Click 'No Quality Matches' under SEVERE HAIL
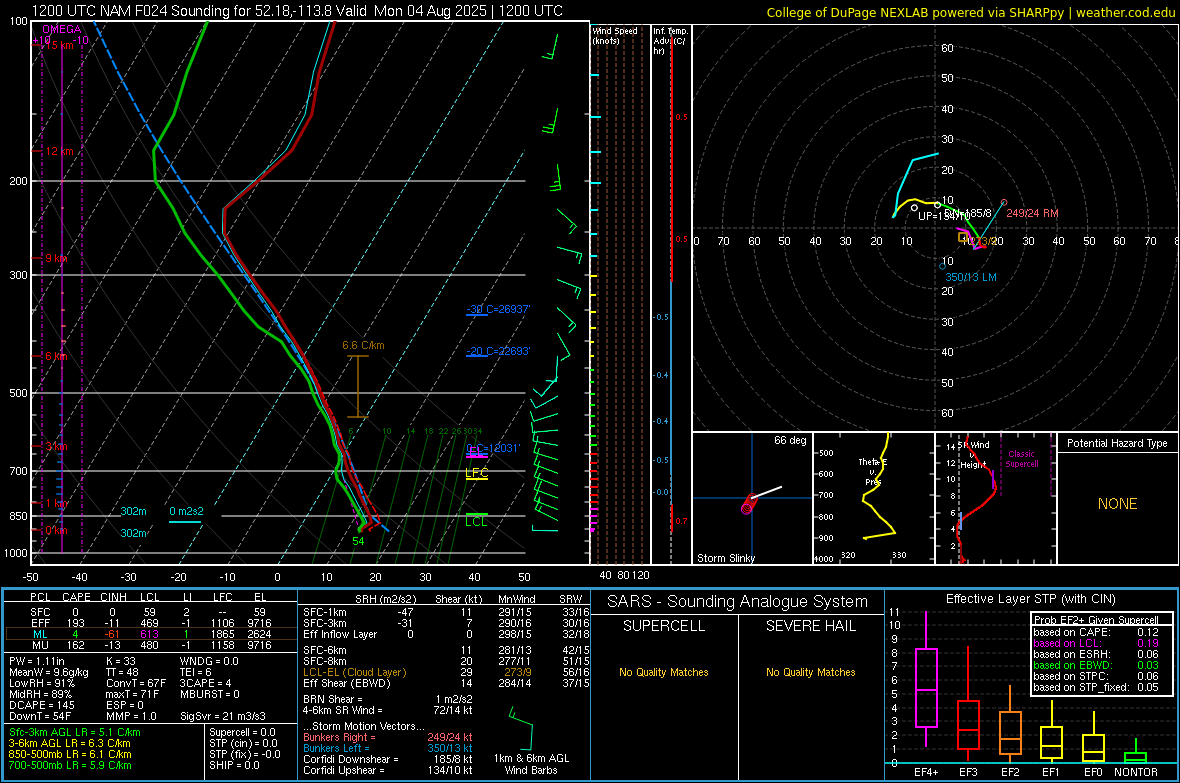 click(x=810, y=672)
